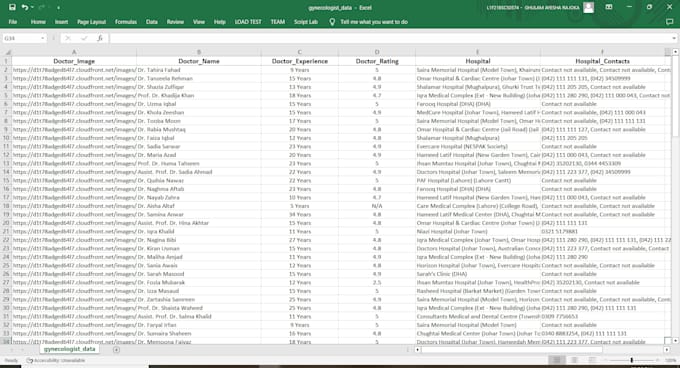Switch to the Home ribbon tab
This screenshot has height=368, width=680.
tap(38, 22)
